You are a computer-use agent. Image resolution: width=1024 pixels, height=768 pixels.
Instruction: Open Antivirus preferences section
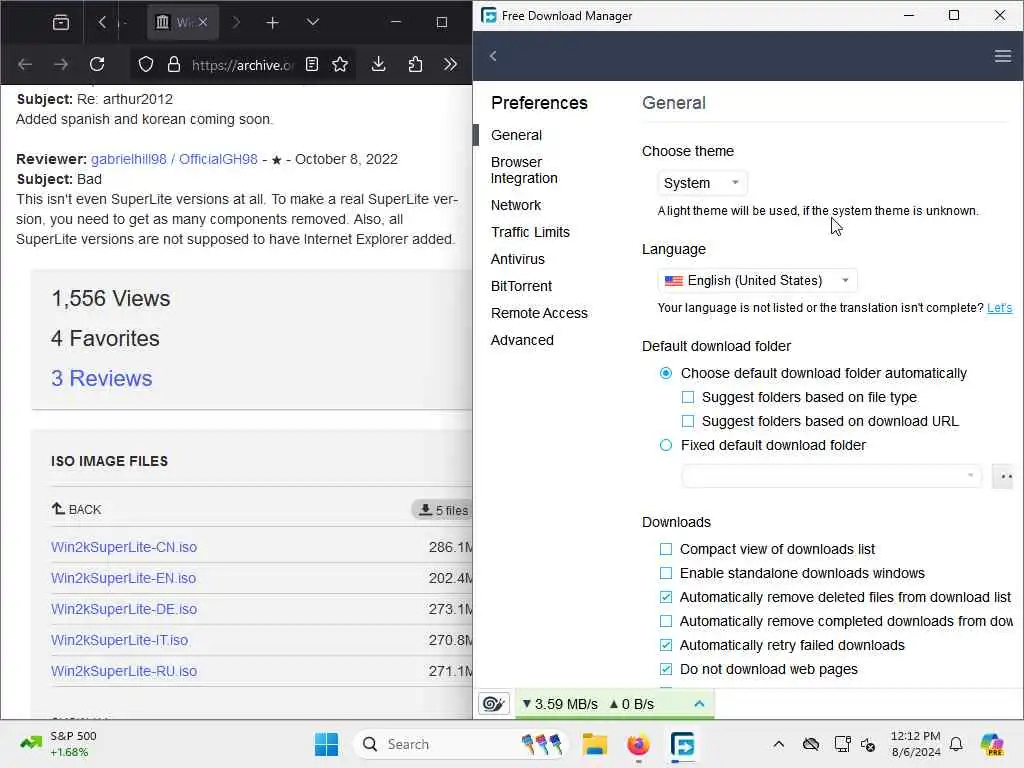point(518,259)
